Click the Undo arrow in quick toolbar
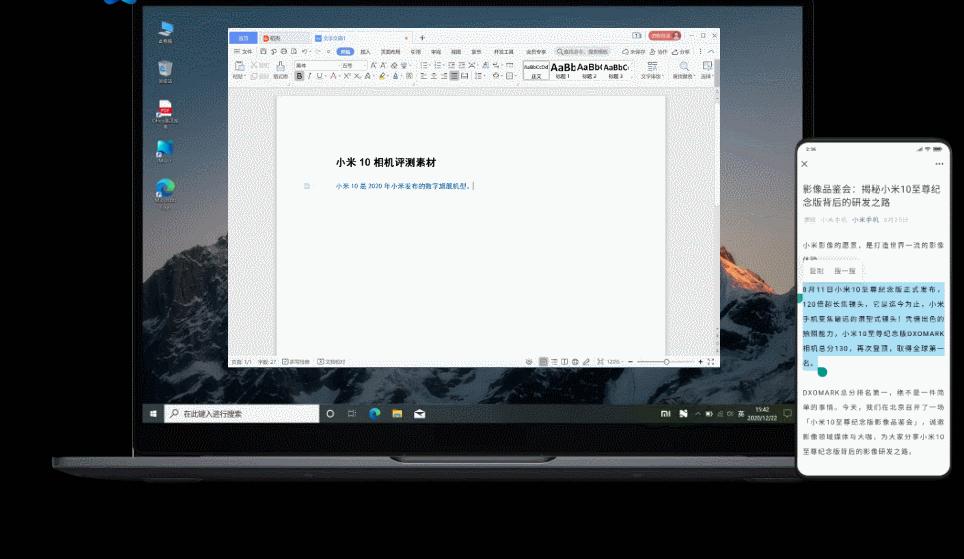 tap(304, 52)
